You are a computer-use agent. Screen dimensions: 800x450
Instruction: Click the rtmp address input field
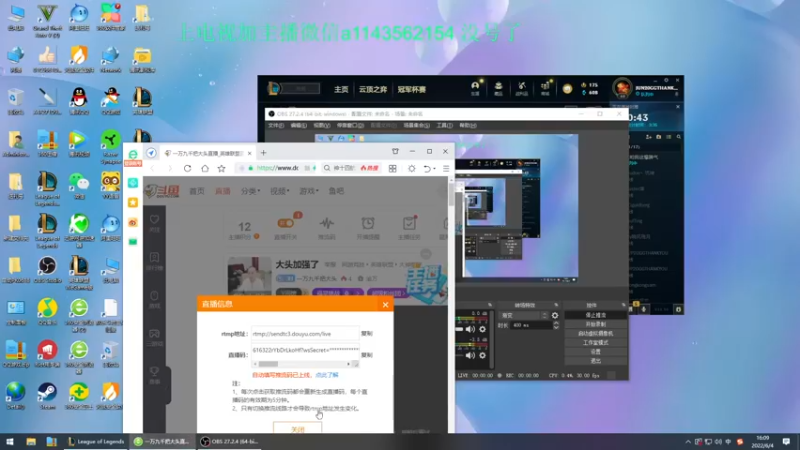tap(305, 334)
